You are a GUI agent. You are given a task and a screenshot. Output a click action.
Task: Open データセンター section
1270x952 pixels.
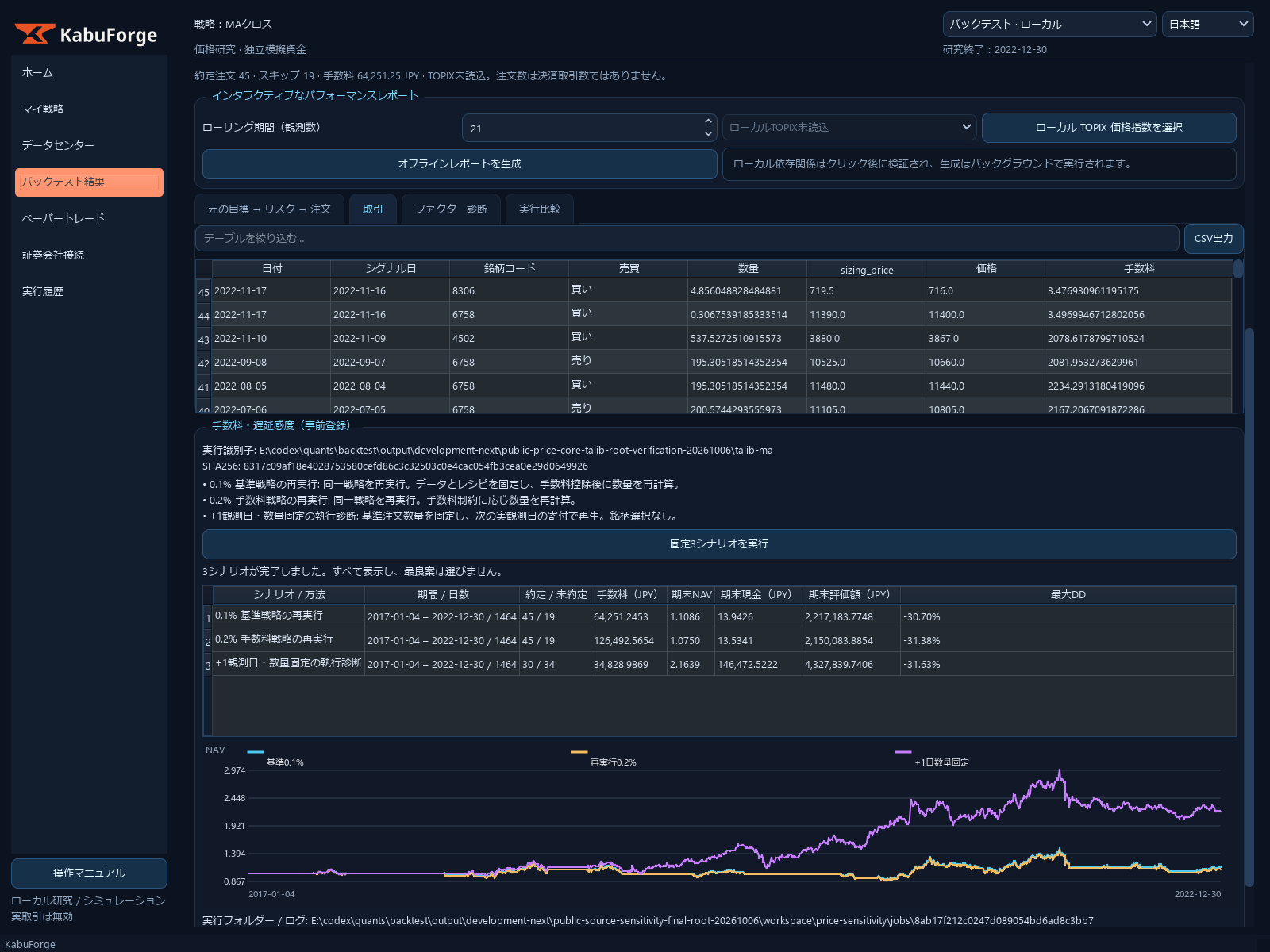point(89,145)
